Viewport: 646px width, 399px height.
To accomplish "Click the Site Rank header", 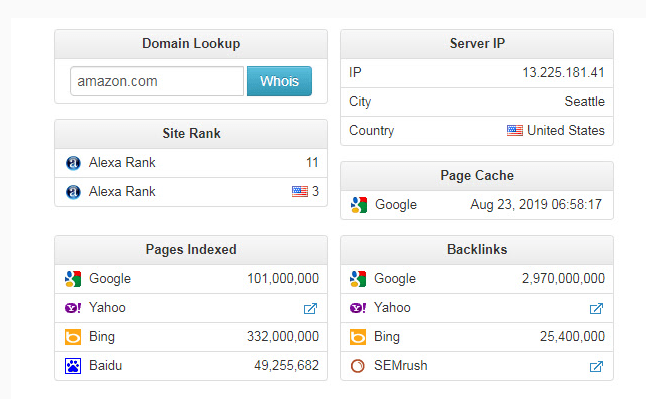I will [191, 134].
